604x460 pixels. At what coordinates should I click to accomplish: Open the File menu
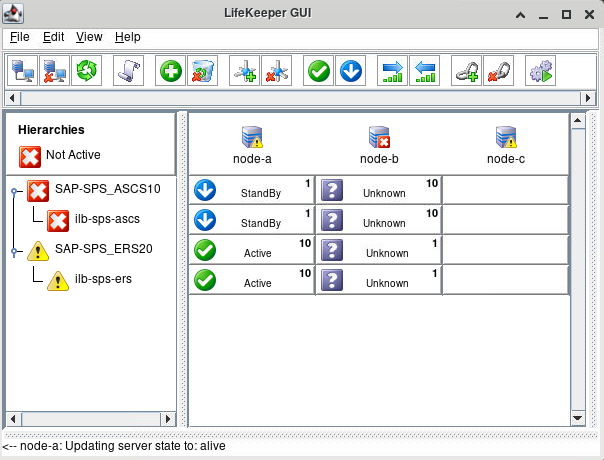[20, 37]
